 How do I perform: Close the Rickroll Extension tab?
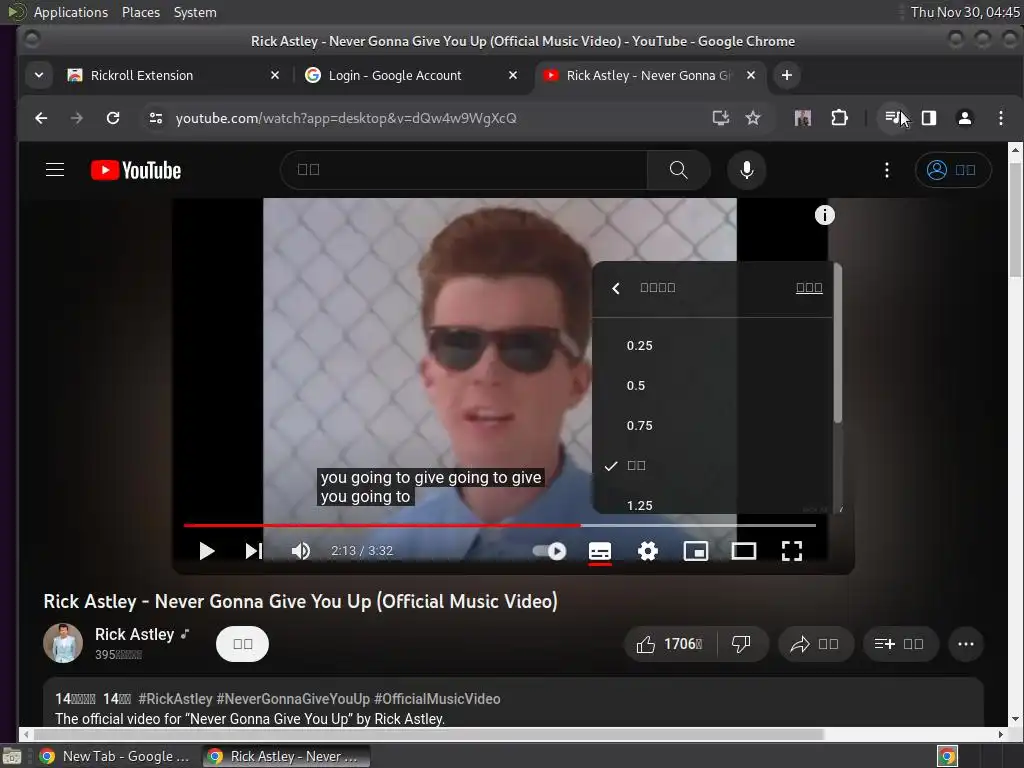pos(275,75)
